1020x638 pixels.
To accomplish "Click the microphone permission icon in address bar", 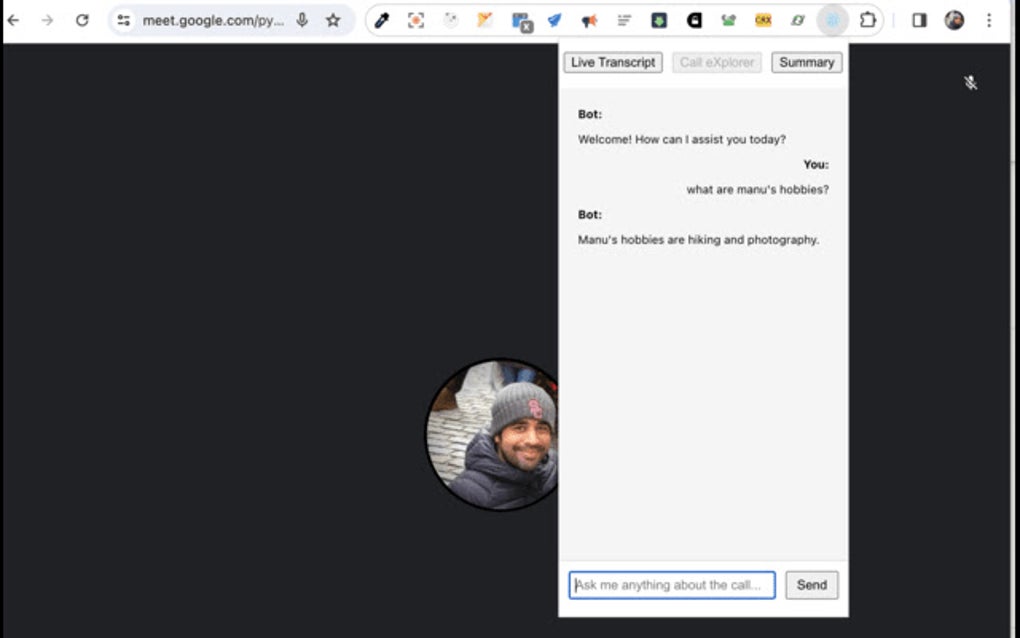I will coord(302,20).
